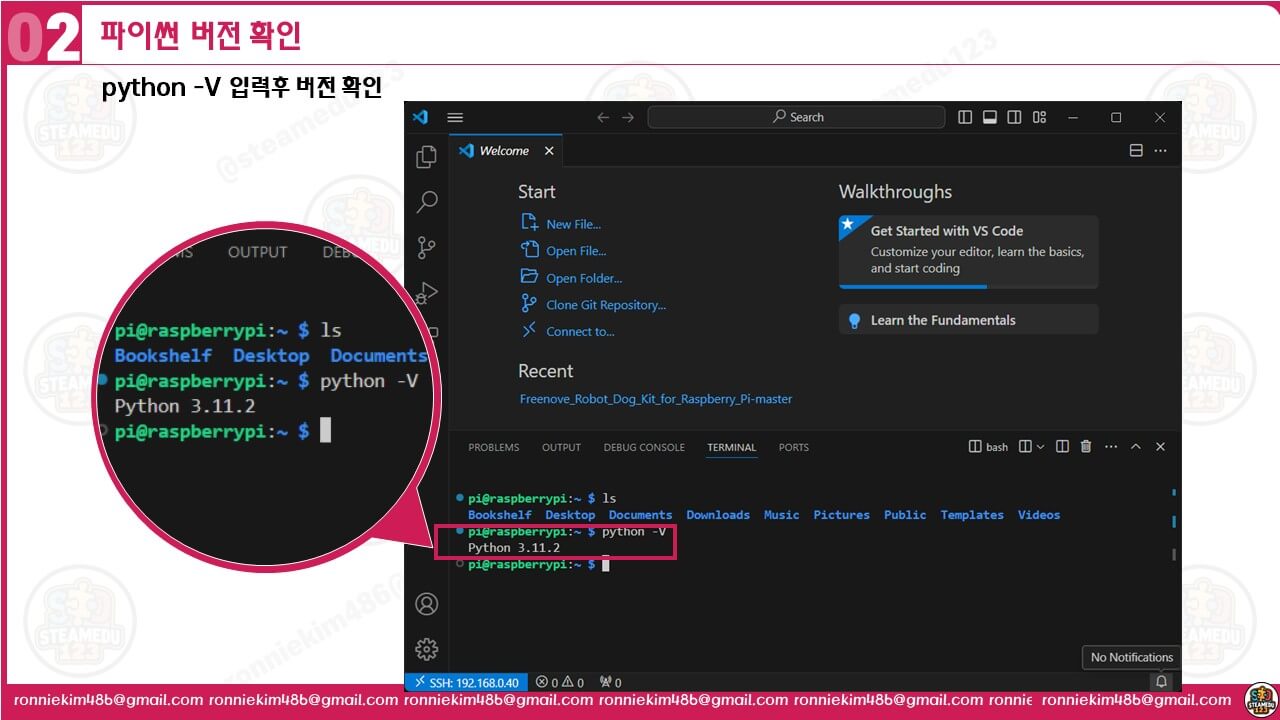
Task: Click the Connect to... link
Action: click(x=580, y=331)
